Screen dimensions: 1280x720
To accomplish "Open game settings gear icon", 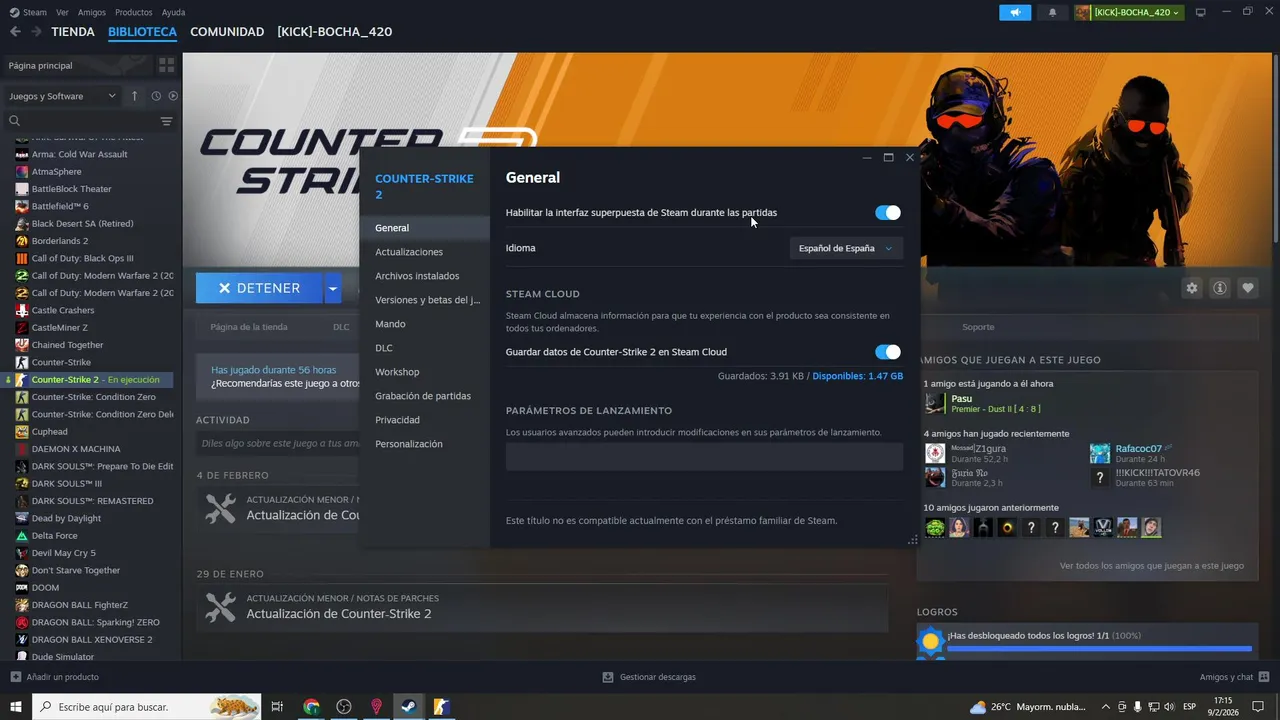I will [1192, 288].
